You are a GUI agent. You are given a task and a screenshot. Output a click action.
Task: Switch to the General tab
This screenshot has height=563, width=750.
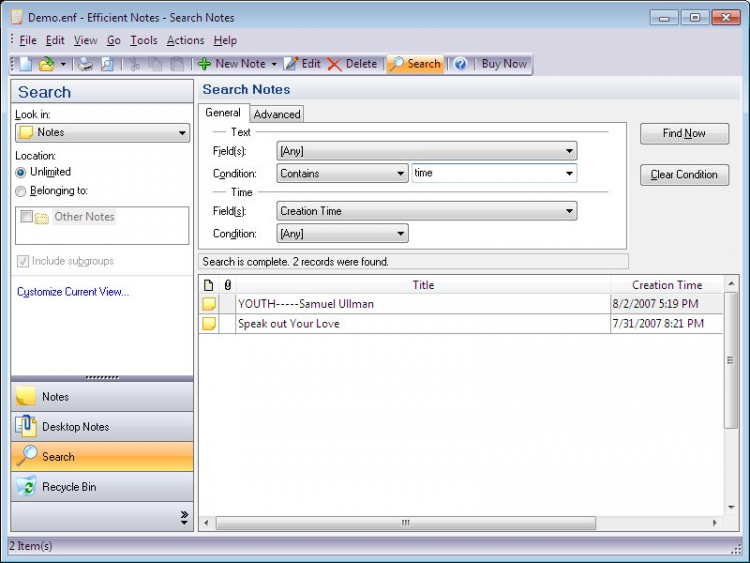click(x=223, y=113)
